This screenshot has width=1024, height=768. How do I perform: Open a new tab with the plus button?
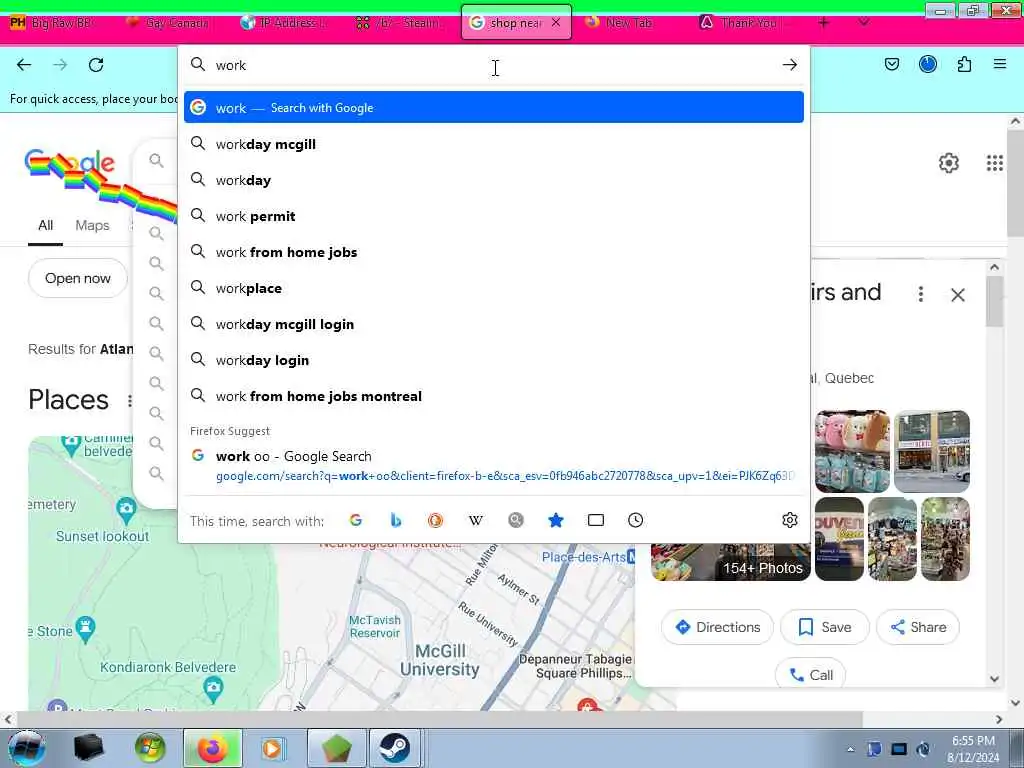(x=824, y=23)
